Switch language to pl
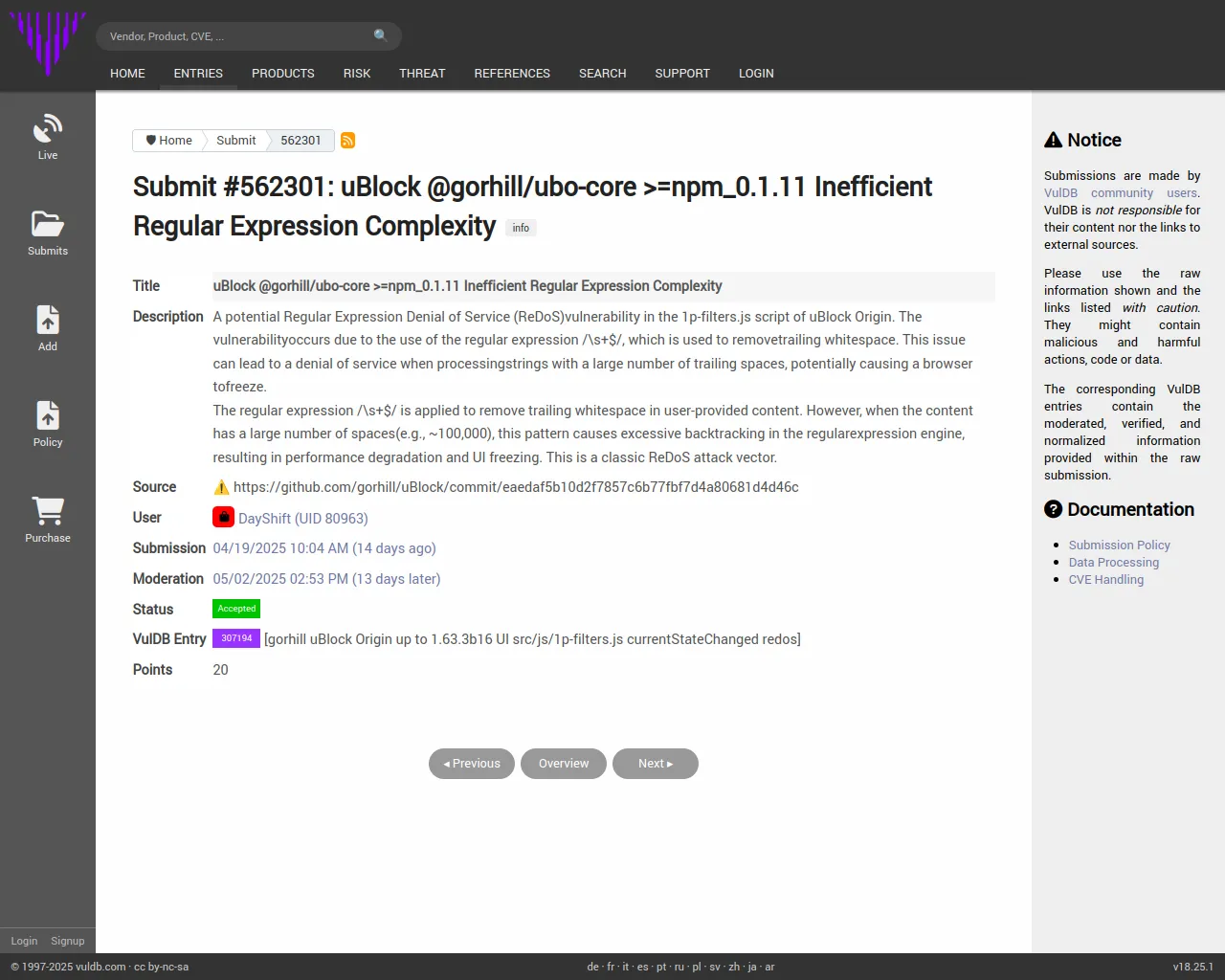 pos(697,967)
